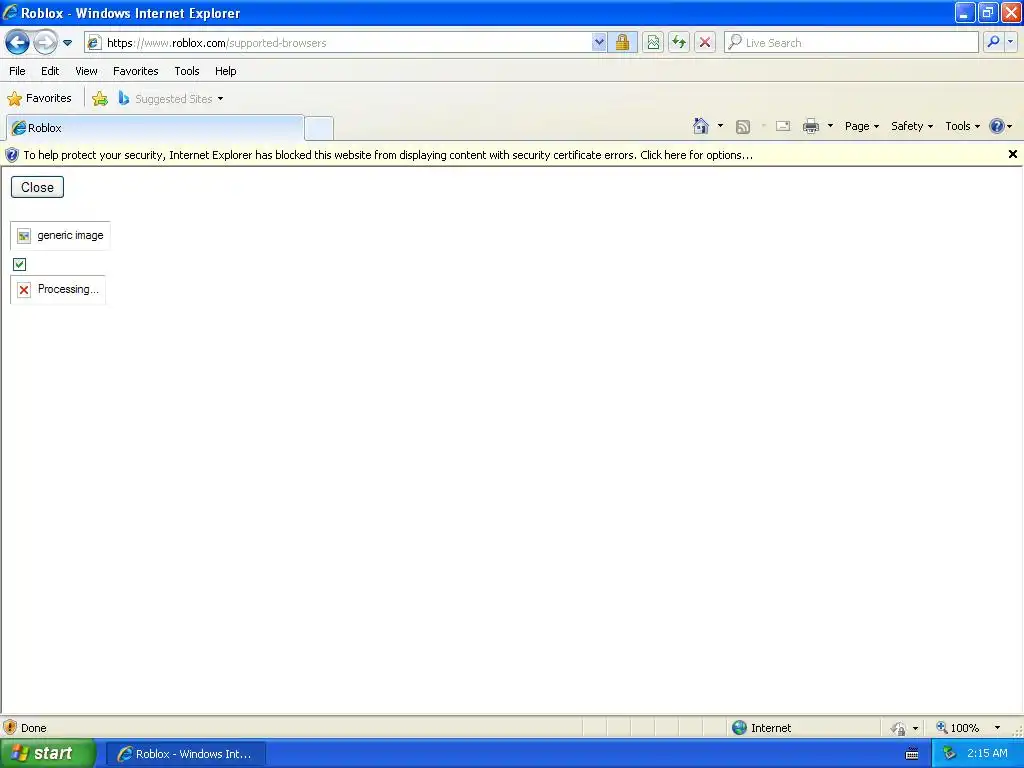Click the Back navigation arrow
1024x768 pixels.
click(18, 43)
